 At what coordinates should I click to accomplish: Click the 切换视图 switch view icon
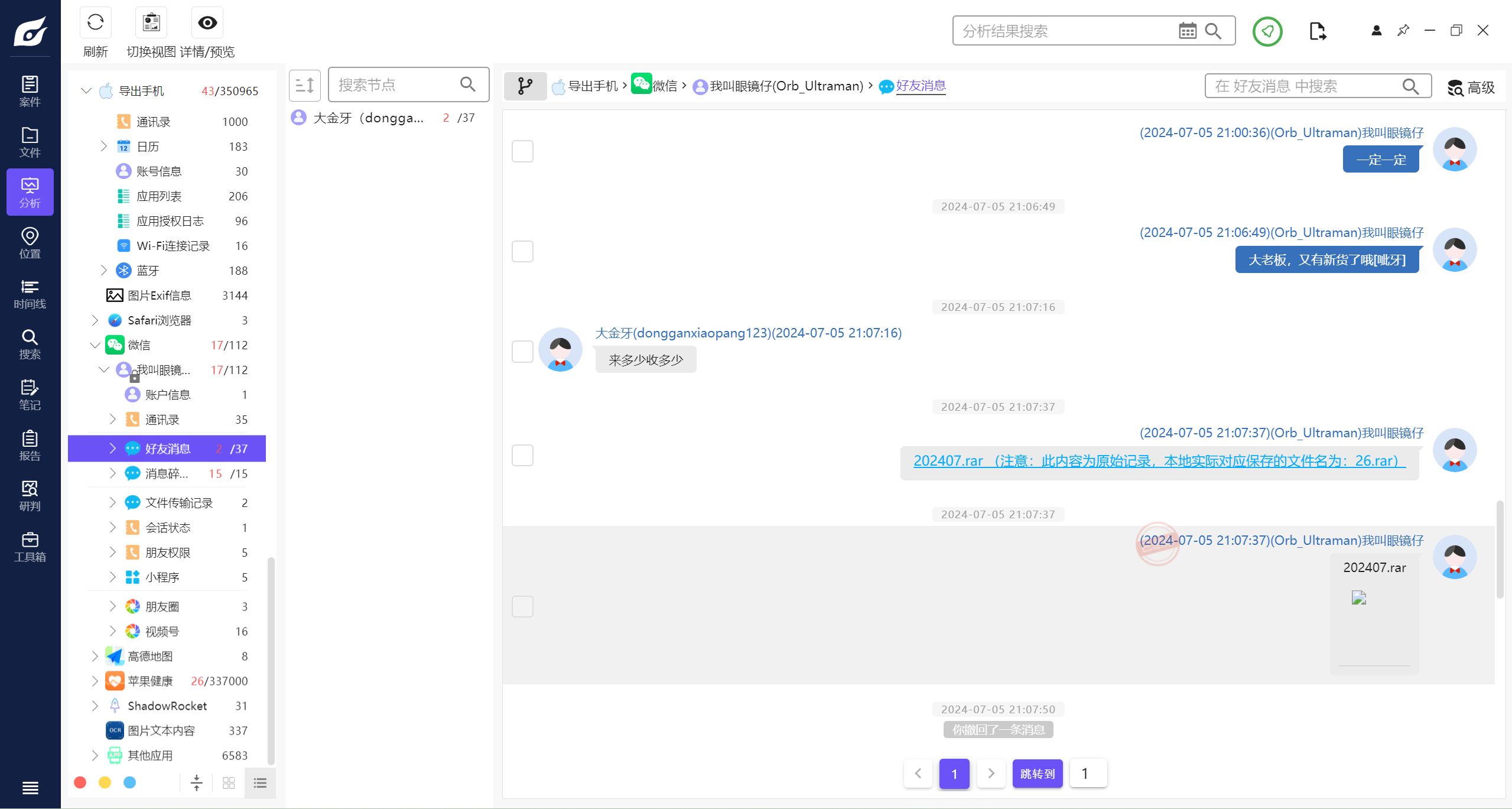click(x=151, y=23)
